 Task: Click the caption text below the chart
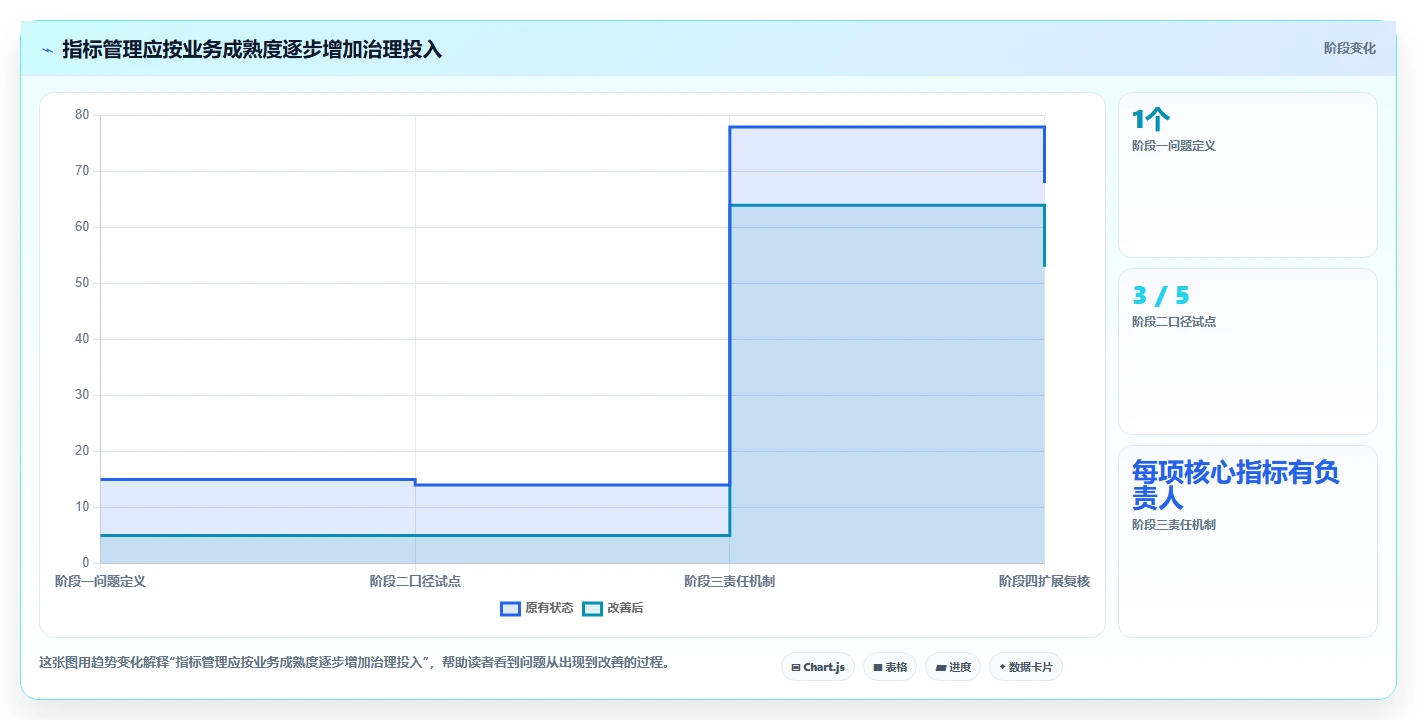pos(354,662)
